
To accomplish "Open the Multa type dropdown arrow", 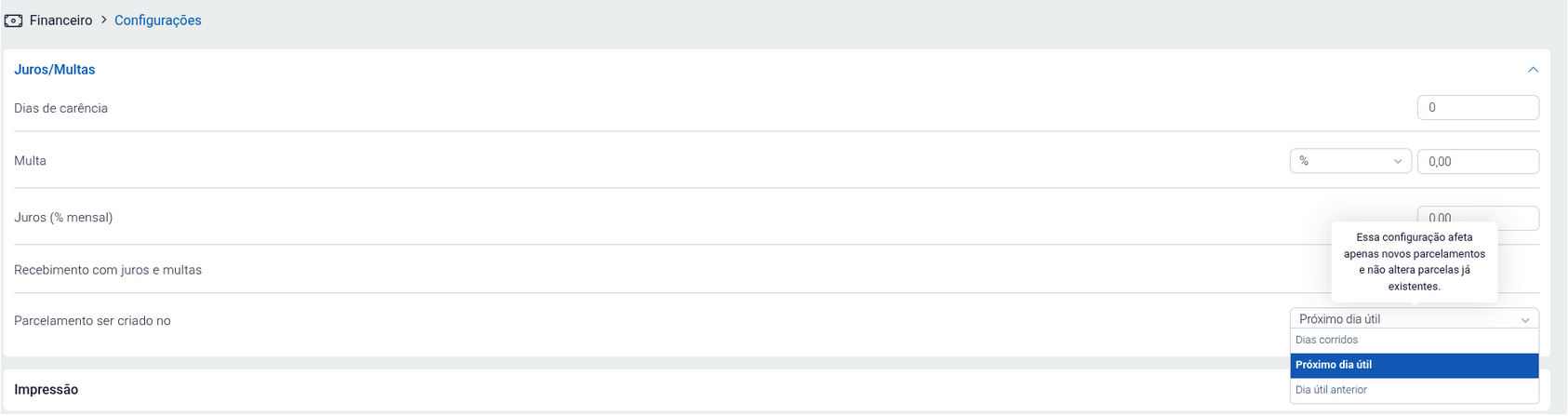I will [x=1398, y=162].
